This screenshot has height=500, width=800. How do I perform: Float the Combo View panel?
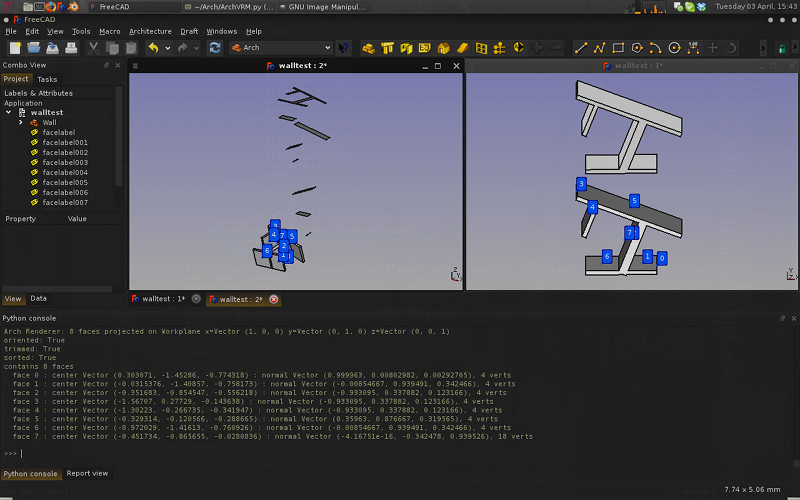coord(106,65)
